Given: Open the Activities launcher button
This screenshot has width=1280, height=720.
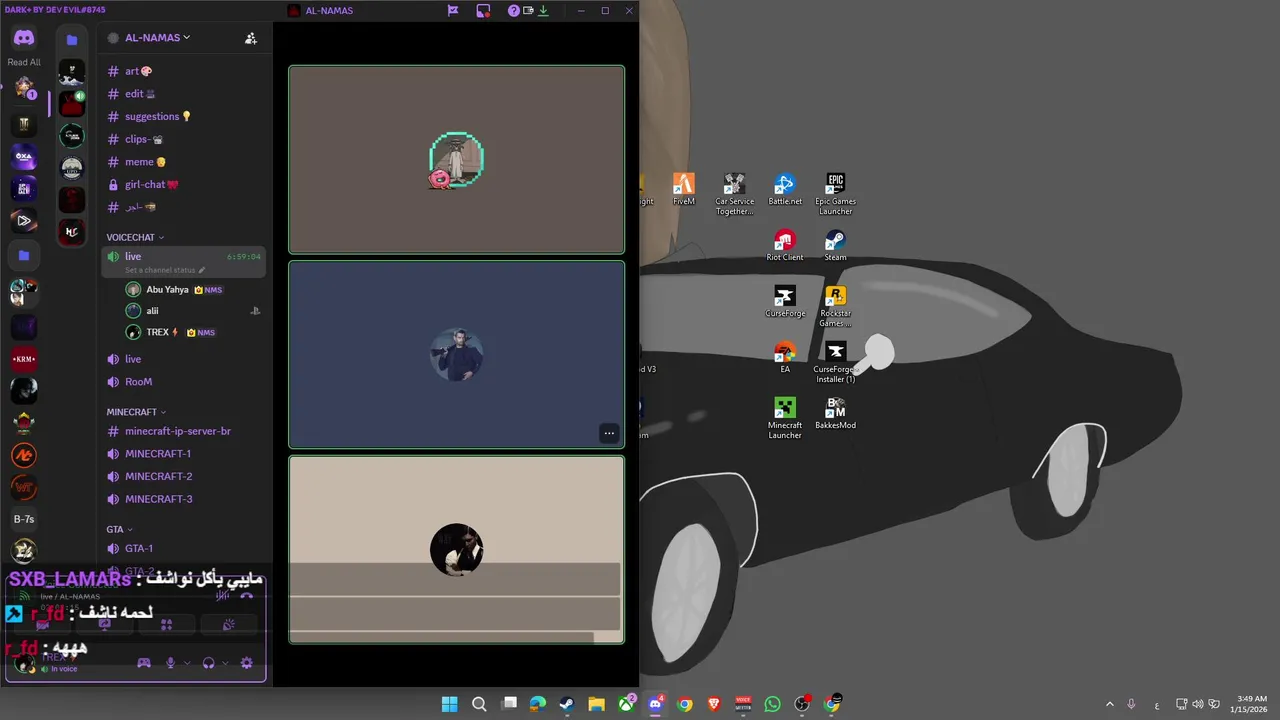Looking at the screenshot, I should click(166, 625).
